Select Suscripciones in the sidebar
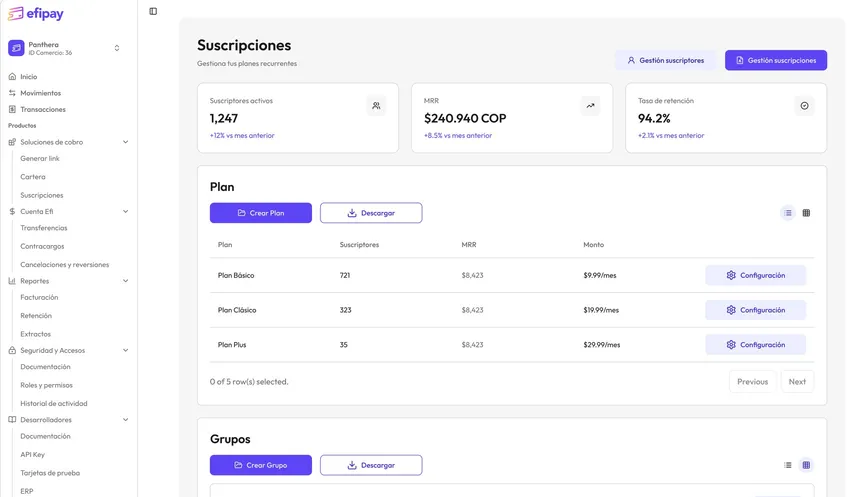Screen dimensions: 864x497 41,195
